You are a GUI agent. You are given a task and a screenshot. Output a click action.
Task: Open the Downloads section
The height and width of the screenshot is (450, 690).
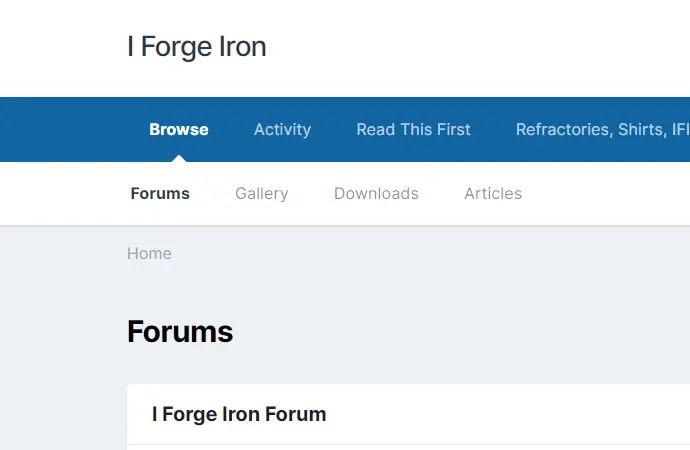pos(376,194)
